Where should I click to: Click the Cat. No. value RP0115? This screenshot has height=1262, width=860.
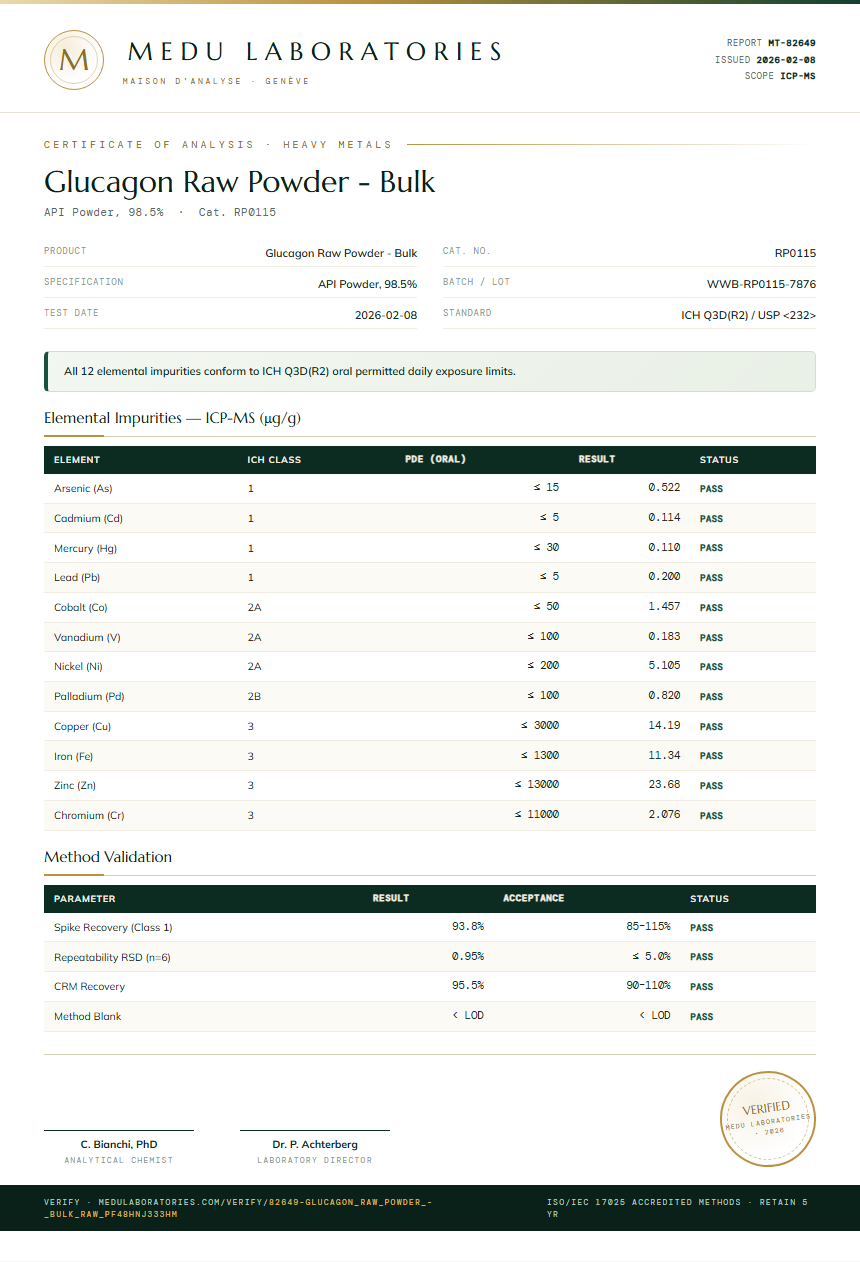coord(795,253)
